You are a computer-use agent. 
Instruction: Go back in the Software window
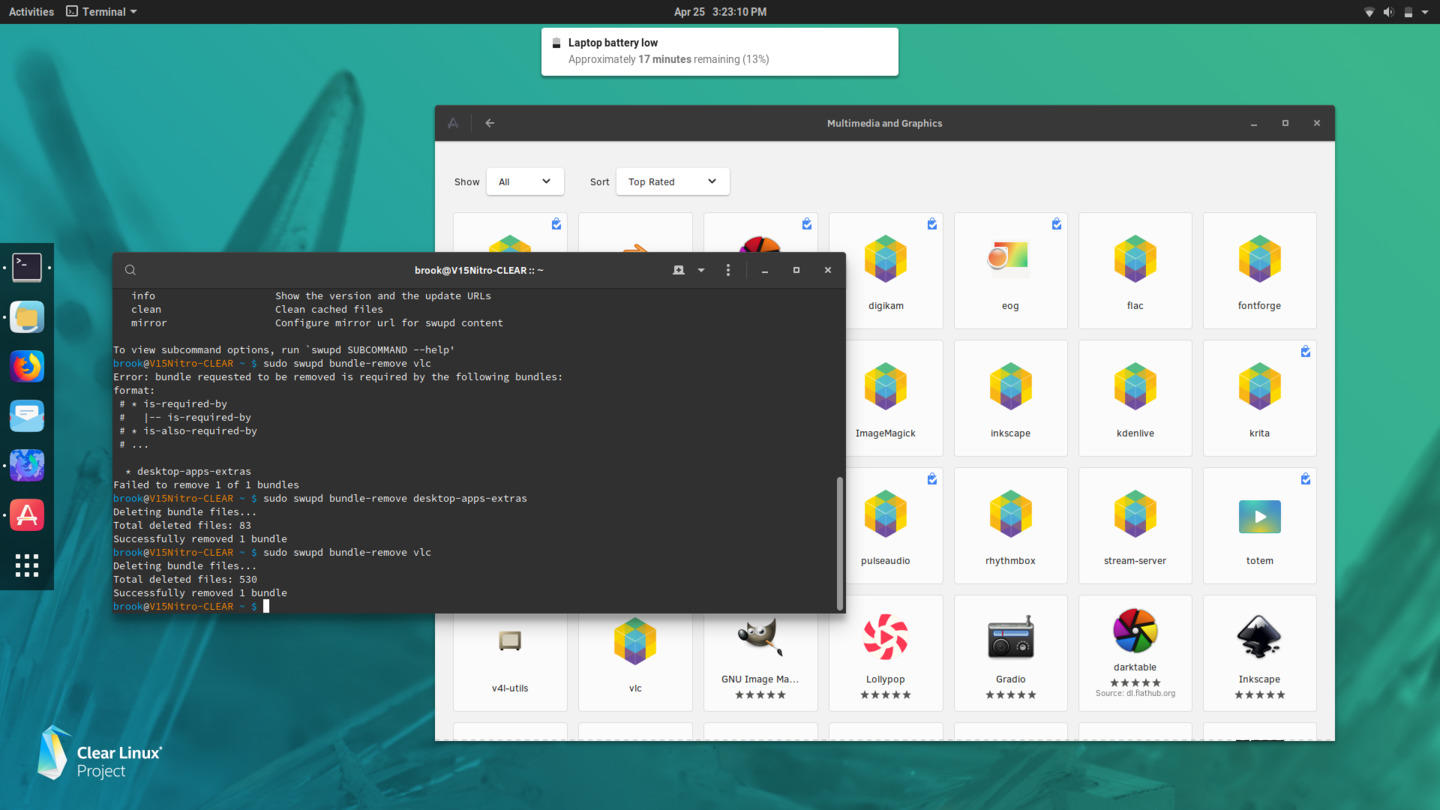tap(490, 123)
